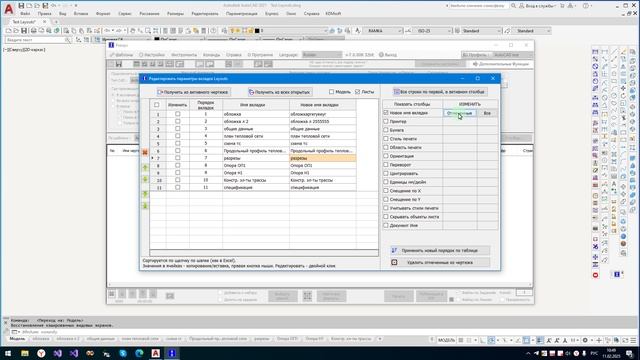
Task: Click the Windows Start button
Action: click(8, 353)
